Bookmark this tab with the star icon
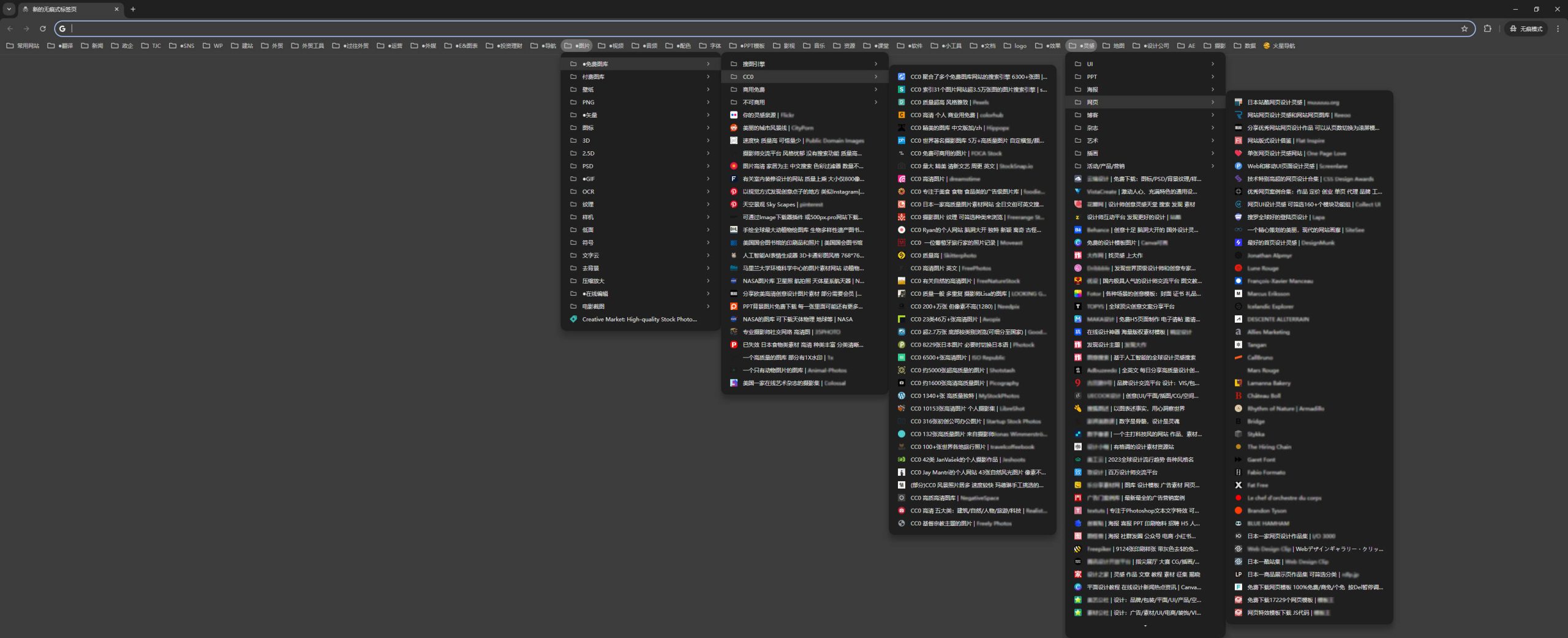Viewport: 1568px width, 638px height. tap(1464, 28)
